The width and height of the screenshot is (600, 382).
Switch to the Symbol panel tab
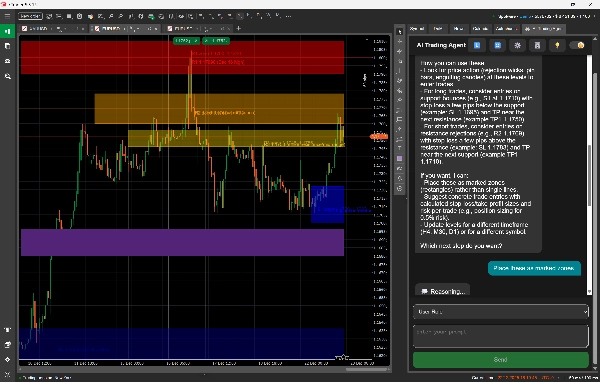click(x=417, y=29)
